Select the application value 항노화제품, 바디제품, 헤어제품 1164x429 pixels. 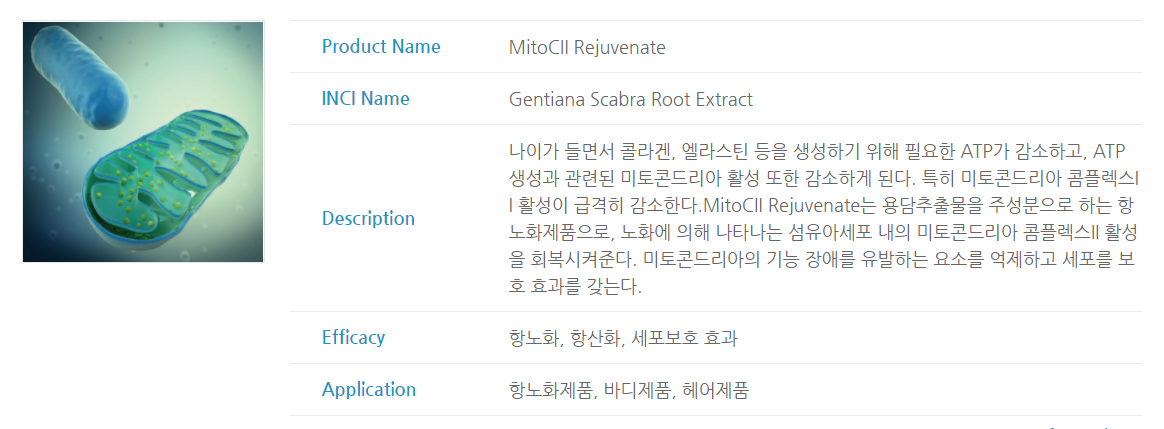[629, 390]
